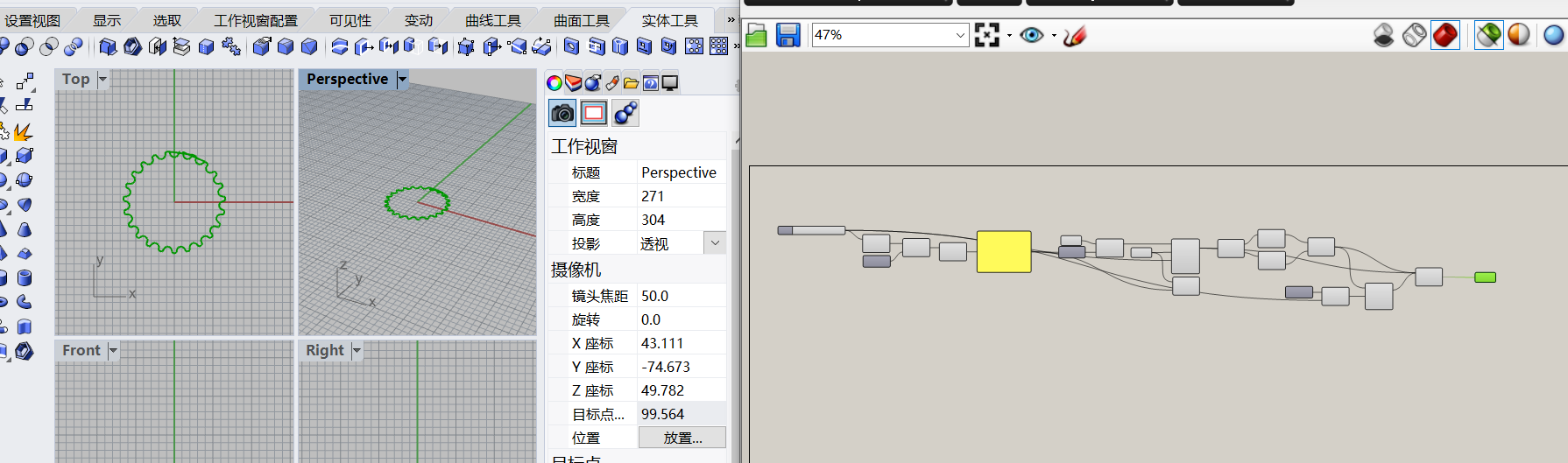Viewport: 1568px width, 463px height.
Task: Switch to 显示 toolbar tab
Action: (107, 20)
